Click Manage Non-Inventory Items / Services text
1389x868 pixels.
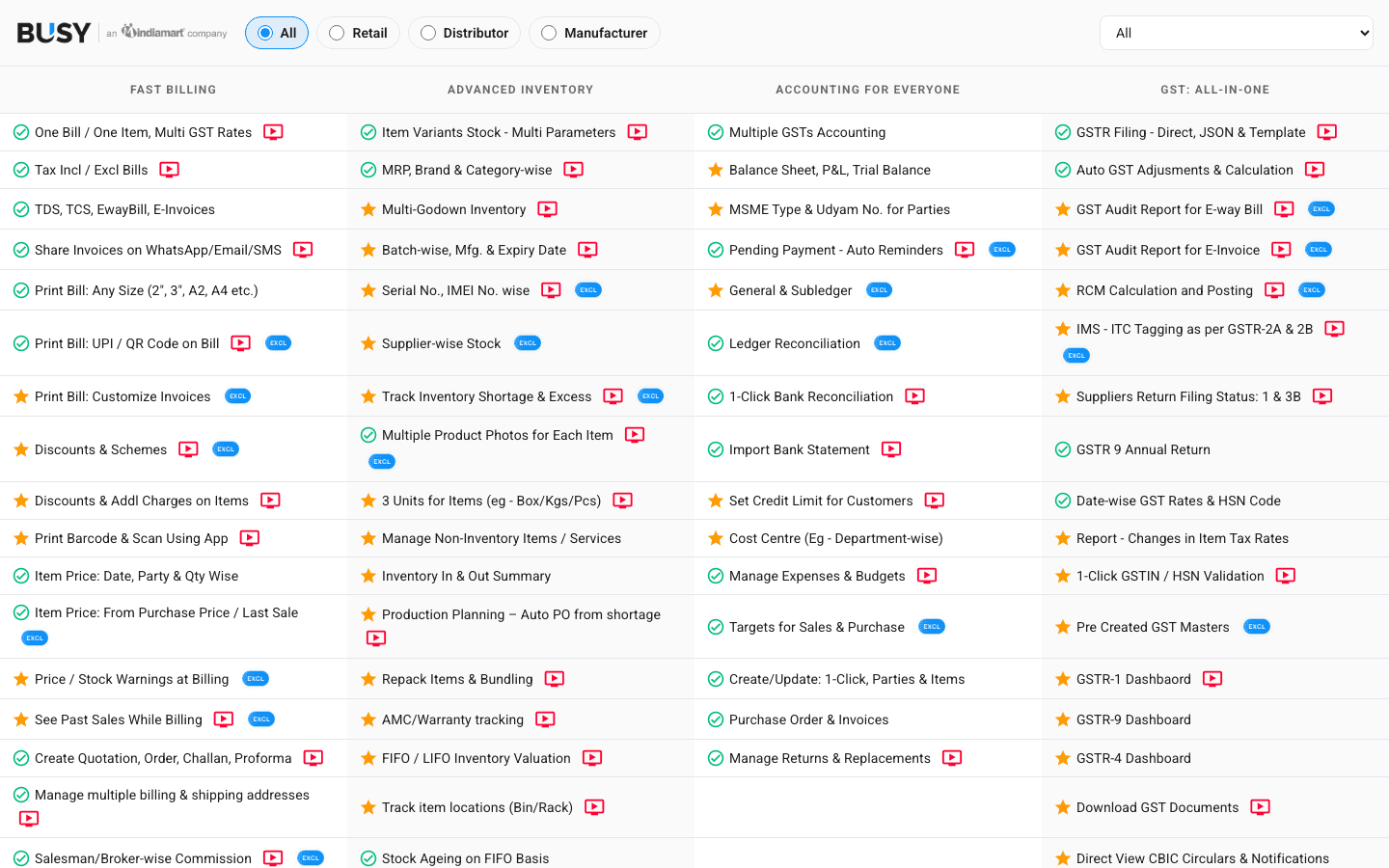502,538
